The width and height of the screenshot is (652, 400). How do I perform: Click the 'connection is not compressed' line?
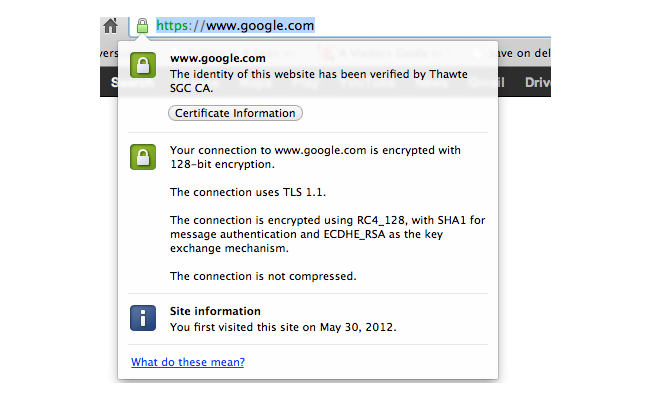[x=263, y=276]
